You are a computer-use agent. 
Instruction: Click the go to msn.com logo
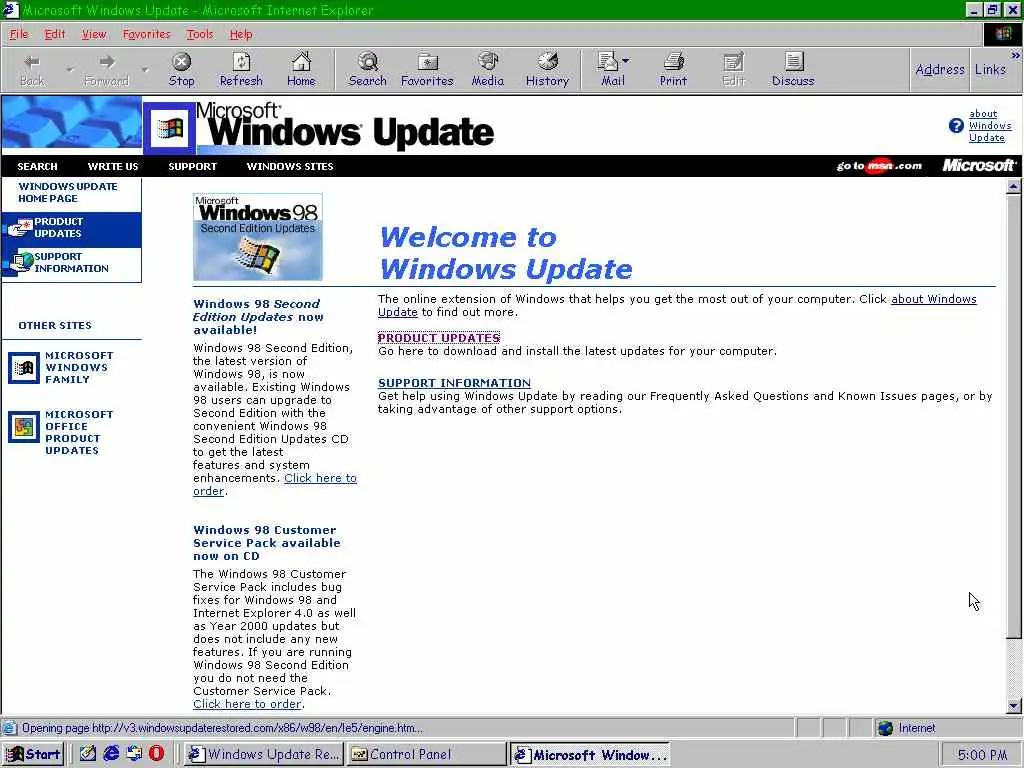(879, 166)
